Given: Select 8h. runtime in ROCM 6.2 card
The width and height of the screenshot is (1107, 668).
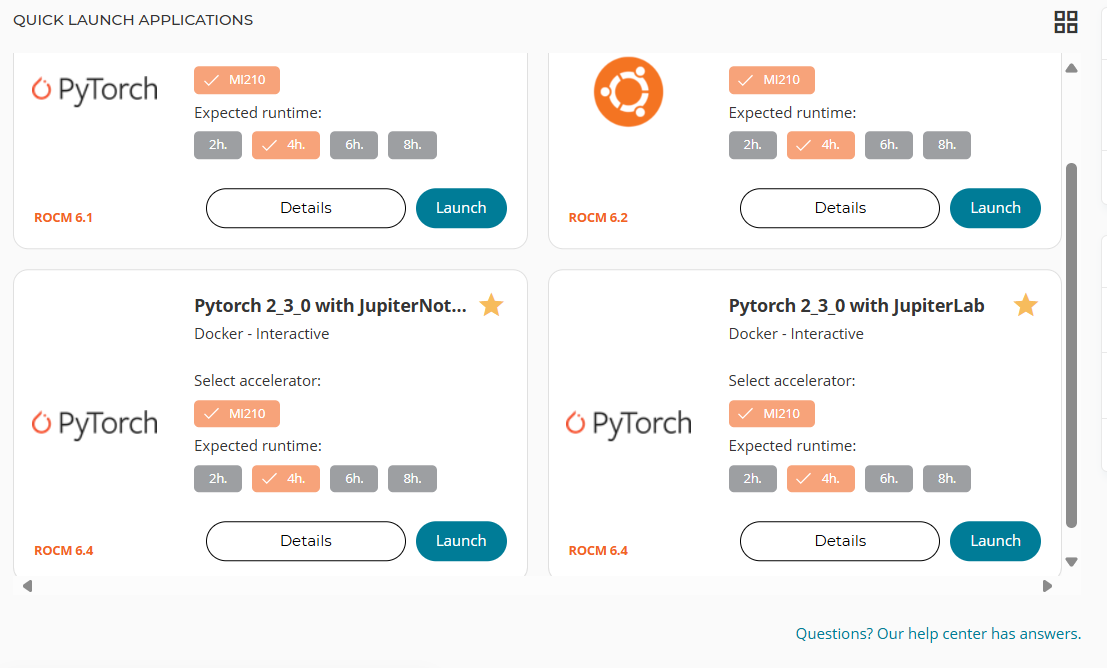Looking at the screenshot, I should pyautogui.click(x=947, y=145).
